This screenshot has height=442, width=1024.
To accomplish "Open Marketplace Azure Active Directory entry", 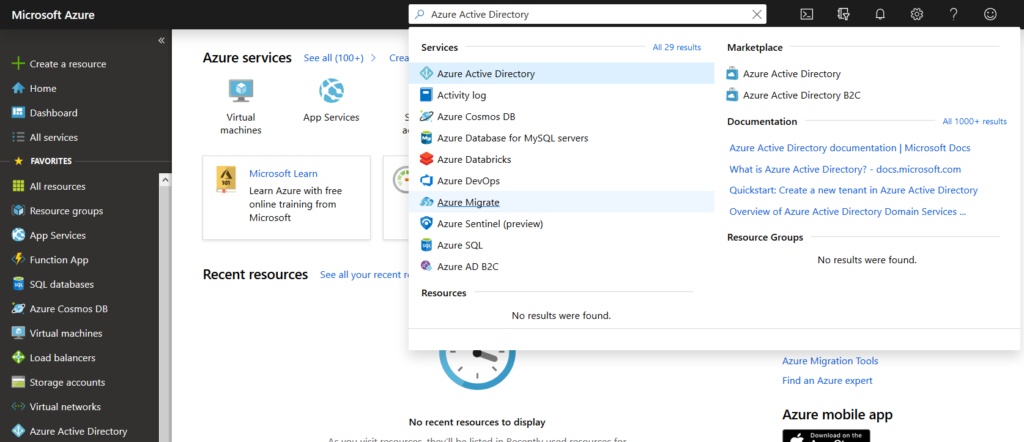I will coord(792,74).
